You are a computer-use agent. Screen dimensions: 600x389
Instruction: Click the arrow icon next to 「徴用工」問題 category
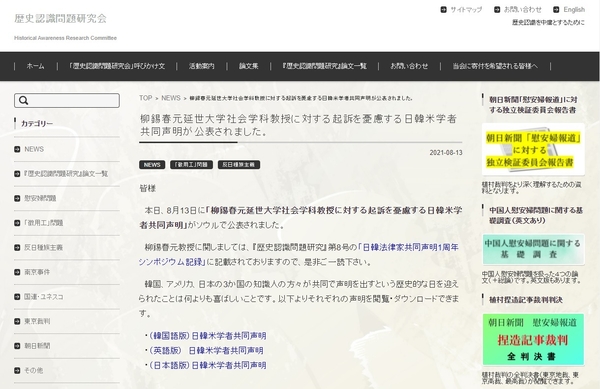tap(17, 223)
